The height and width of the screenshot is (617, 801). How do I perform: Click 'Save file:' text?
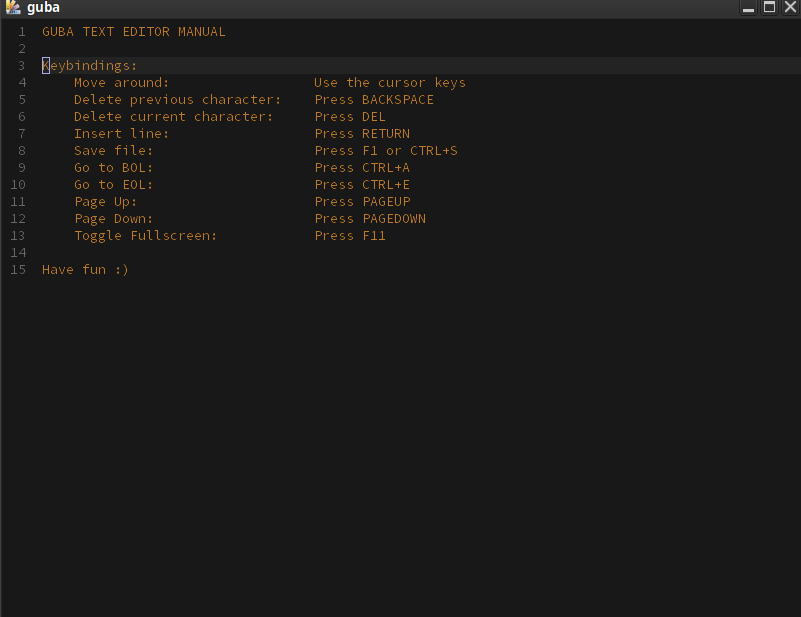(113, 151)
